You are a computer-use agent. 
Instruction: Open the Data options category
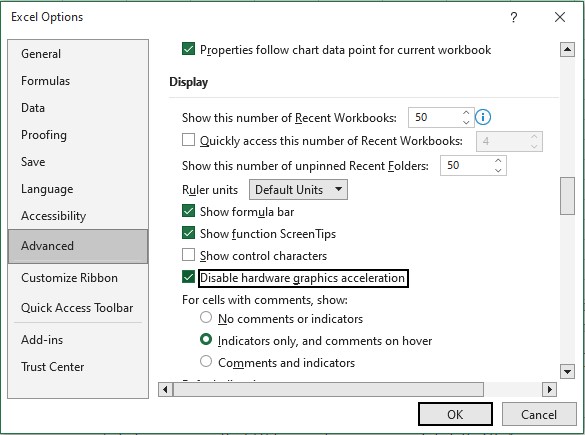click(78, 108)
